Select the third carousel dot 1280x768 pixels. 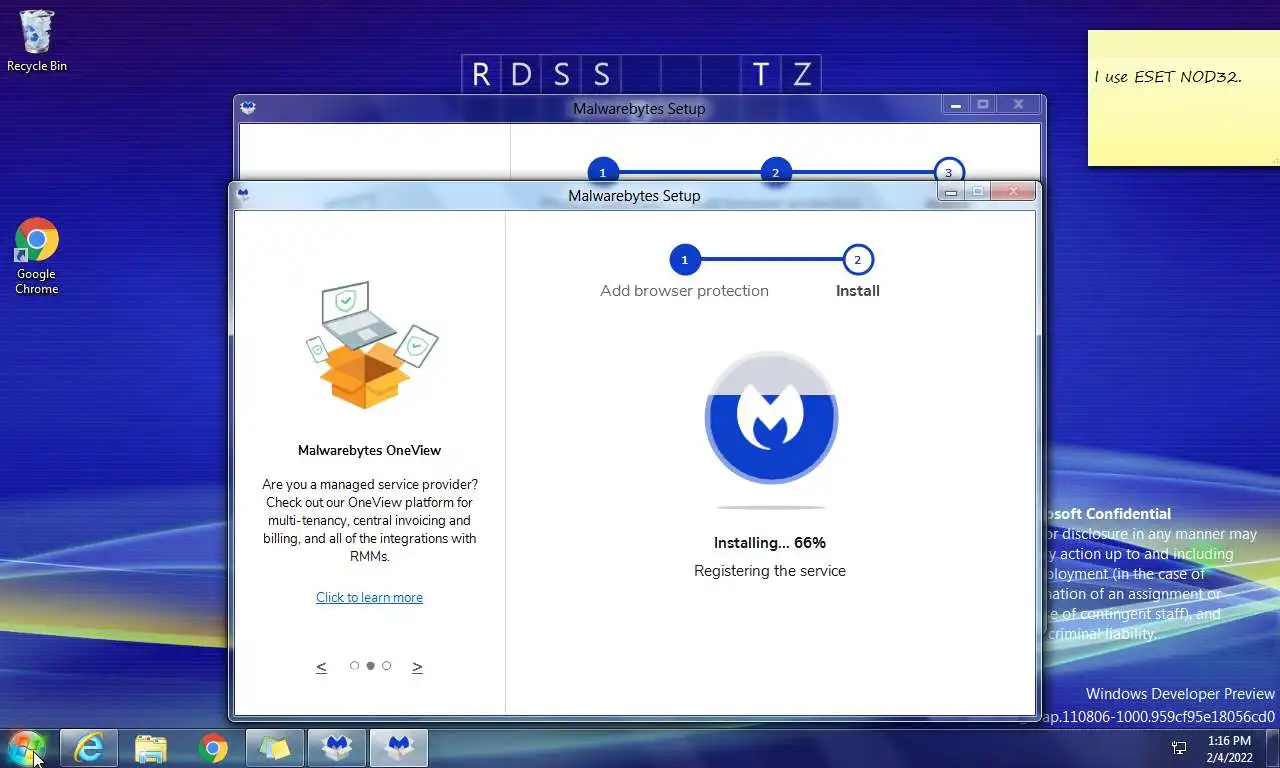[x=386, y=665]
